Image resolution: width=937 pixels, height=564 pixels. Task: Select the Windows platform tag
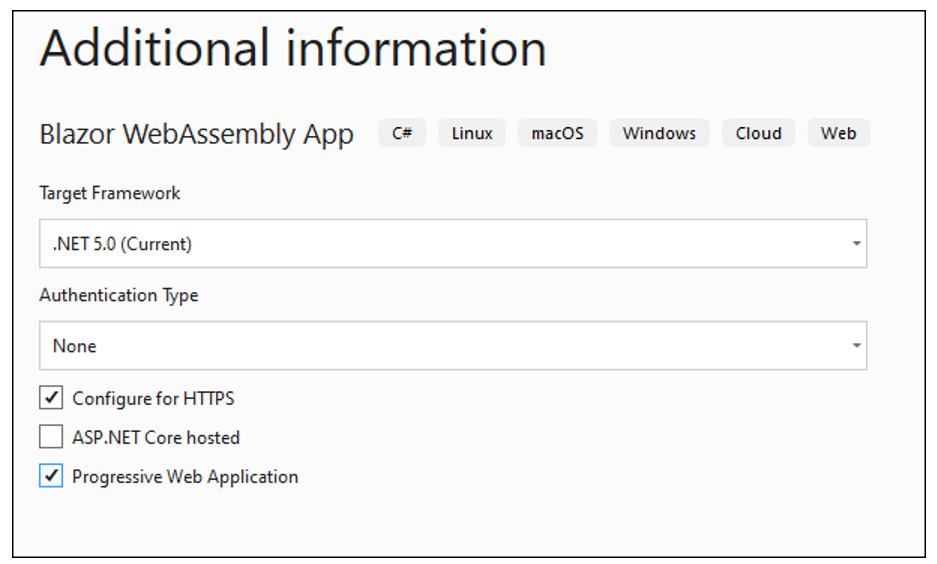659,133
